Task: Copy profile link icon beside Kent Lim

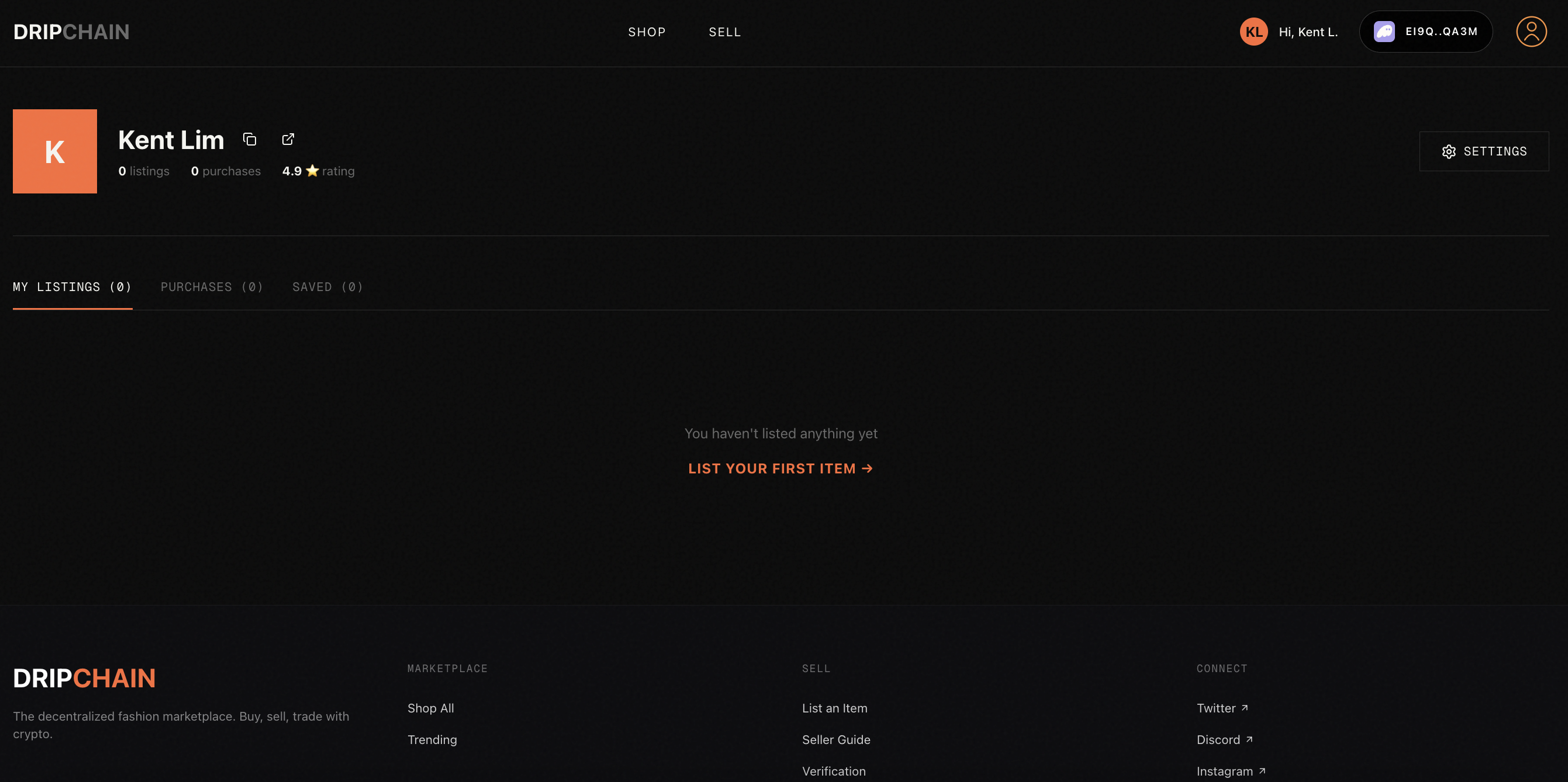Action: pos(250,139)
